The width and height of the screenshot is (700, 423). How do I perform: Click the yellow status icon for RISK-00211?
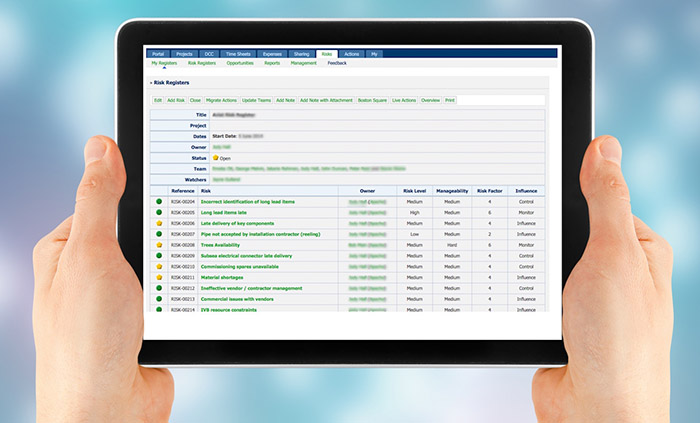pyautogui.click(x=159, y=277)
